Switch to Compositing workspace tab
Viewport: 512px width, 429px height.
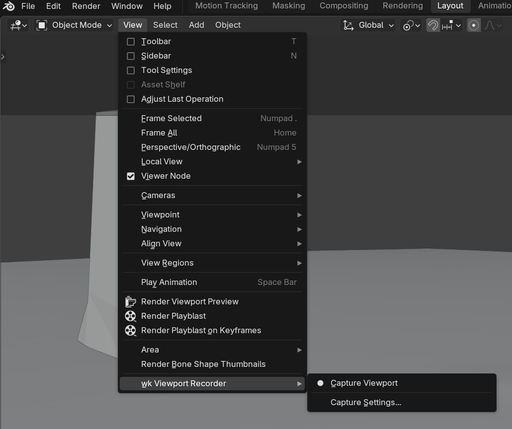[x=344, y=6]
